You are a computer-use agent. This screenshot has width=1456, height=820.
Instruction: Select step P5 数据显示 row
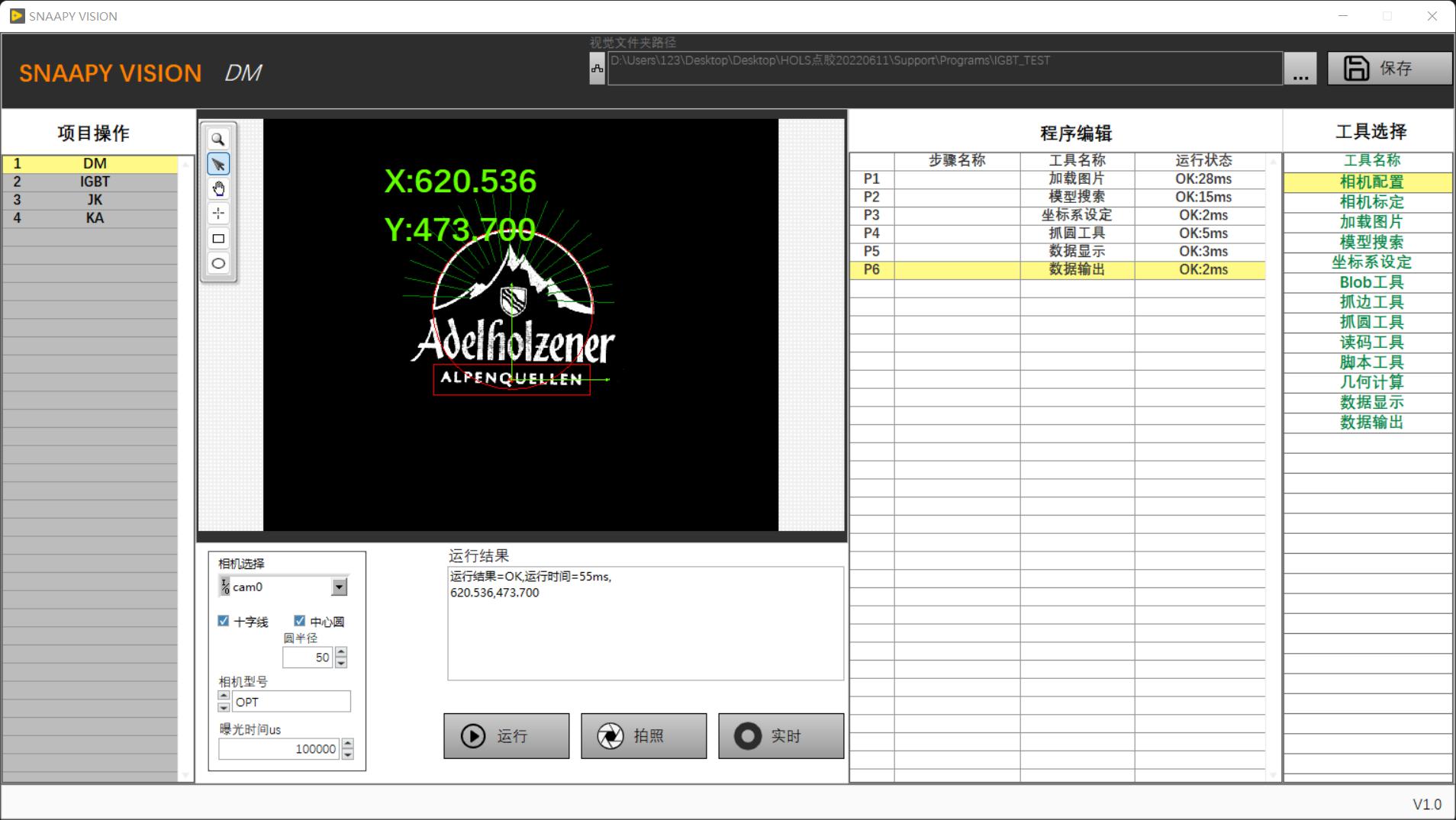pyautogui.click(x=1058, y=251)
